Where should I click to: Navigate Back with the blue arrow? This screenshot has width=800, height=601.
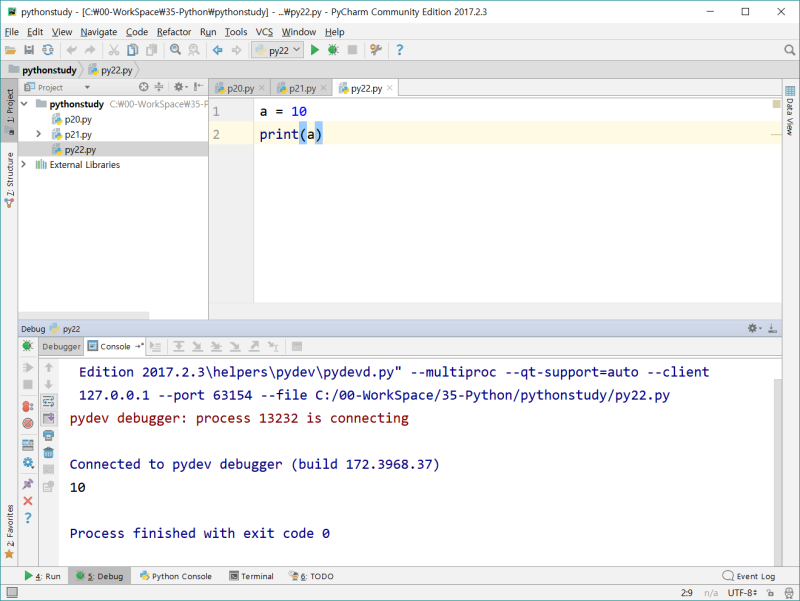[218, 50]
